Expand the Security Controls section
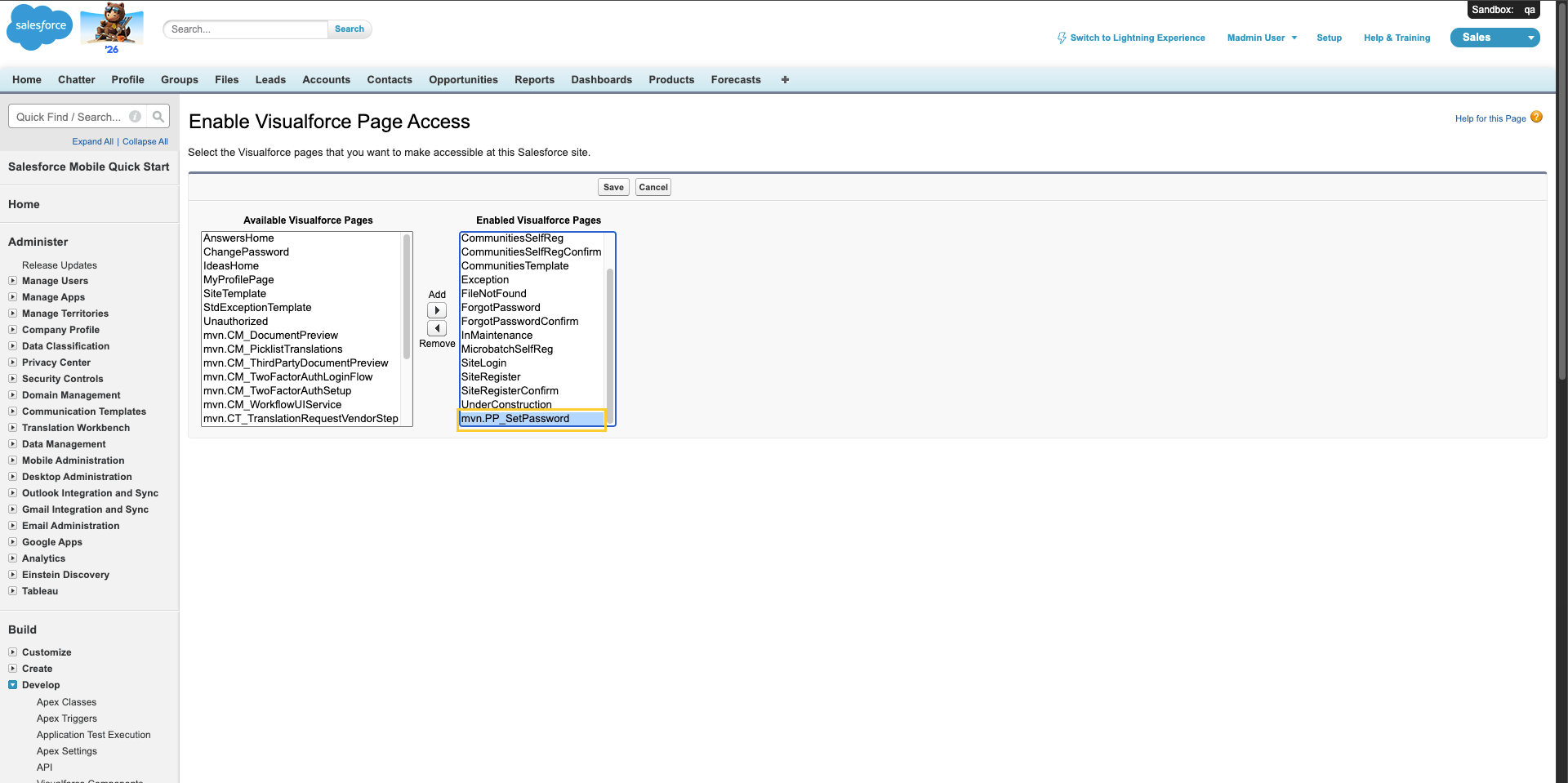1568x783 pixels. (13, 378)
